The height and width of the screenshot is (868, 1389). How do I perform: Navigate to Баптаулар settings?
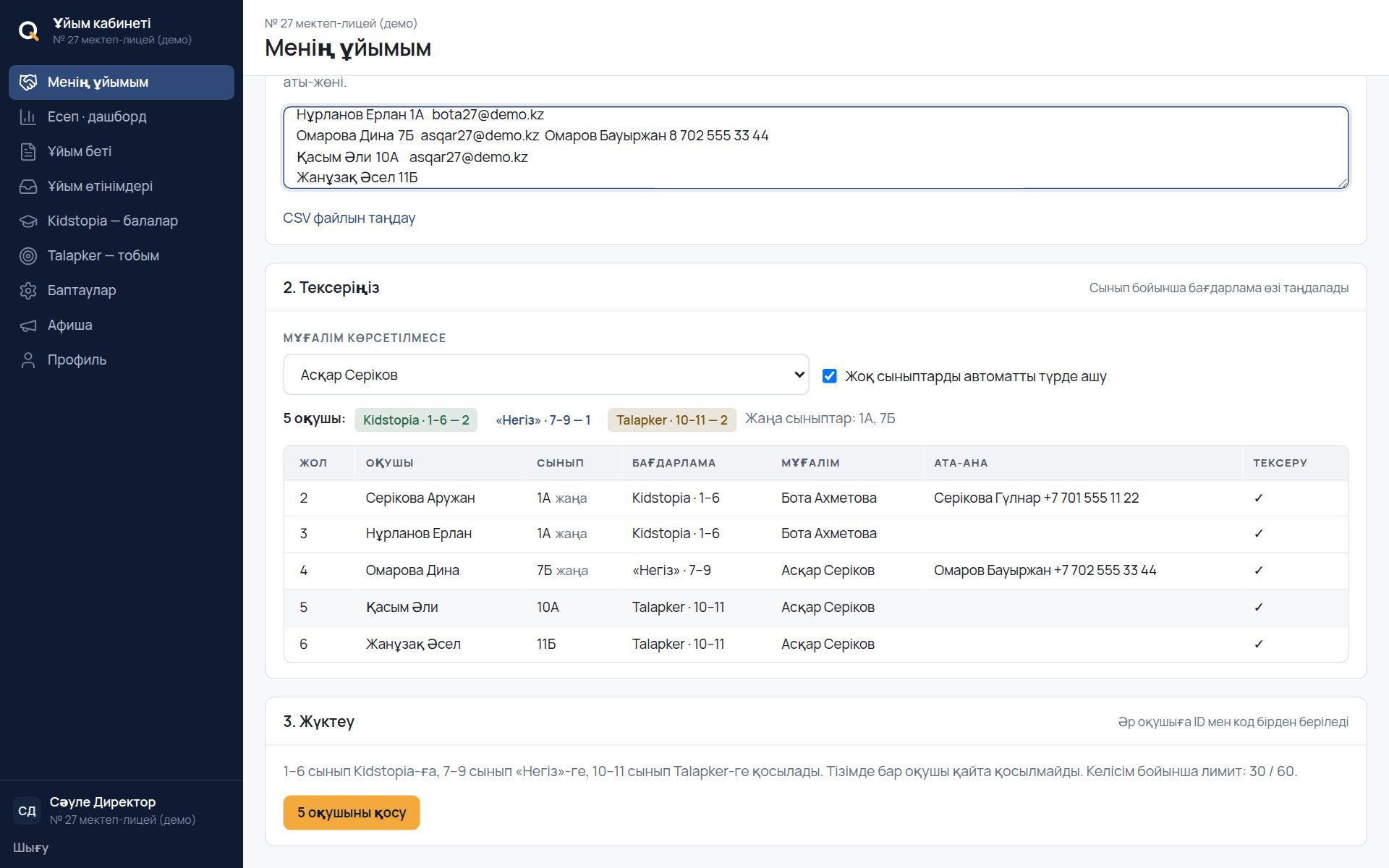tap(122, 291)
